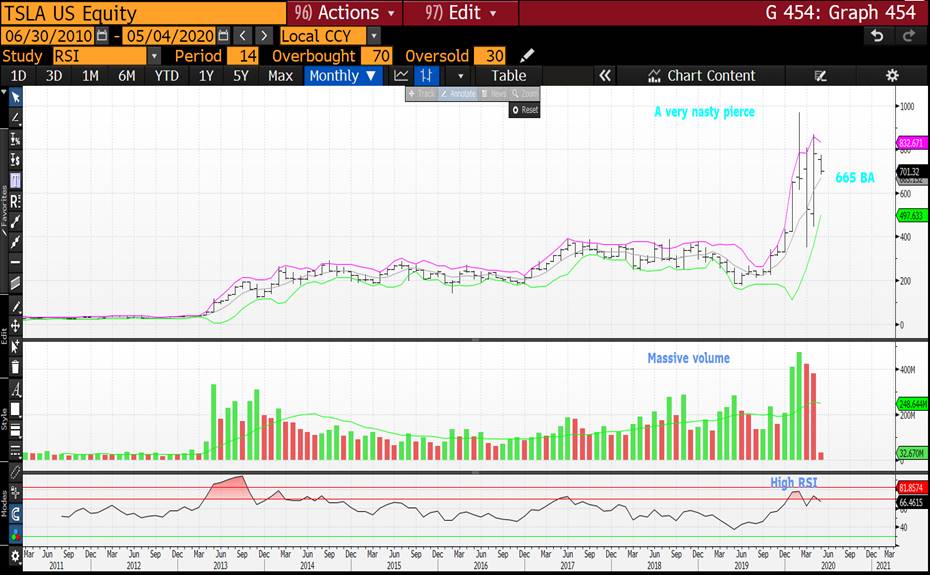
Task: Shift date range forward with right arrow
Action: point(264,36)
